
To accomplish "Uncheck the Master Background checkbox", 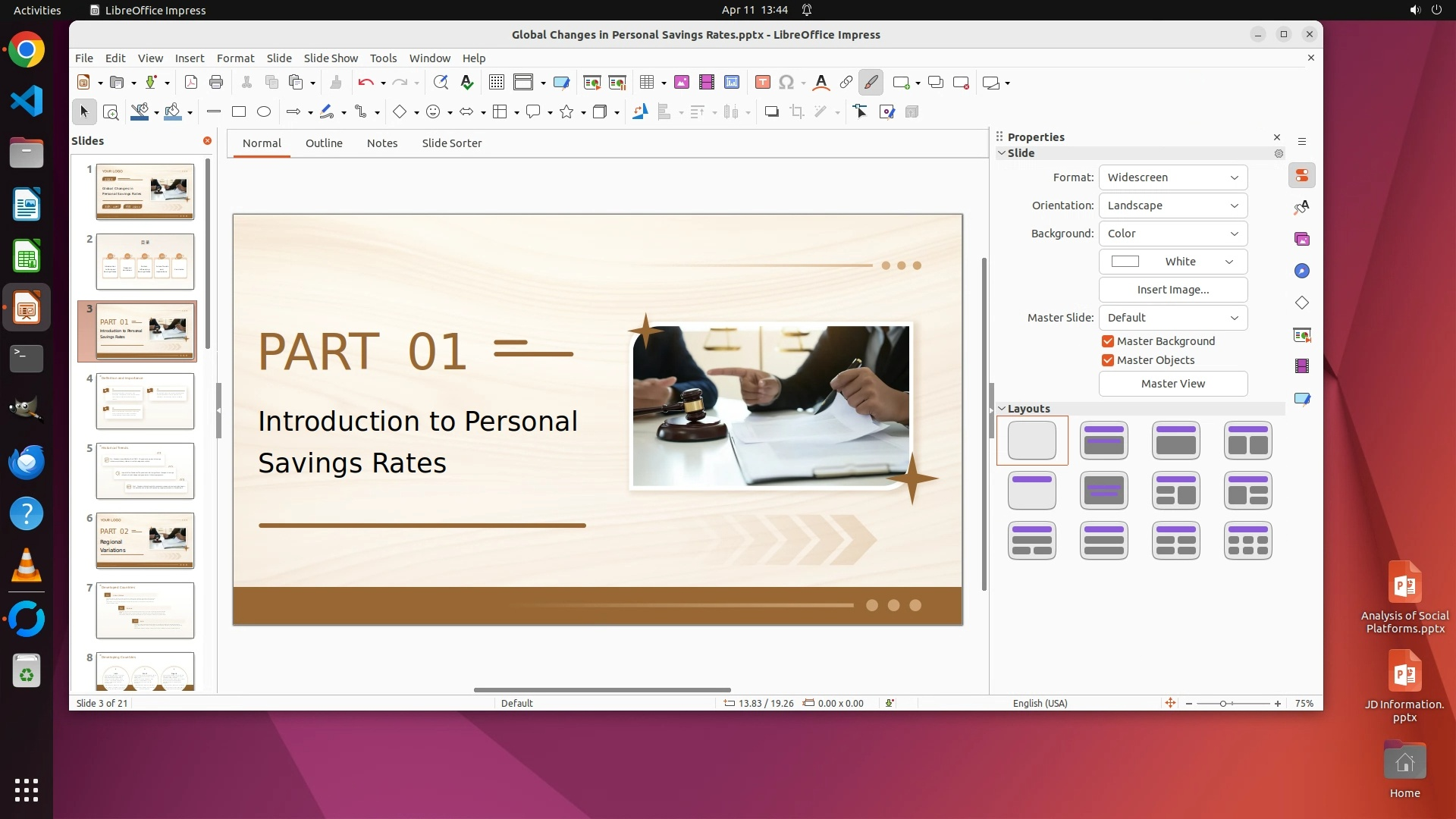I will click(x=1108, y=341).
